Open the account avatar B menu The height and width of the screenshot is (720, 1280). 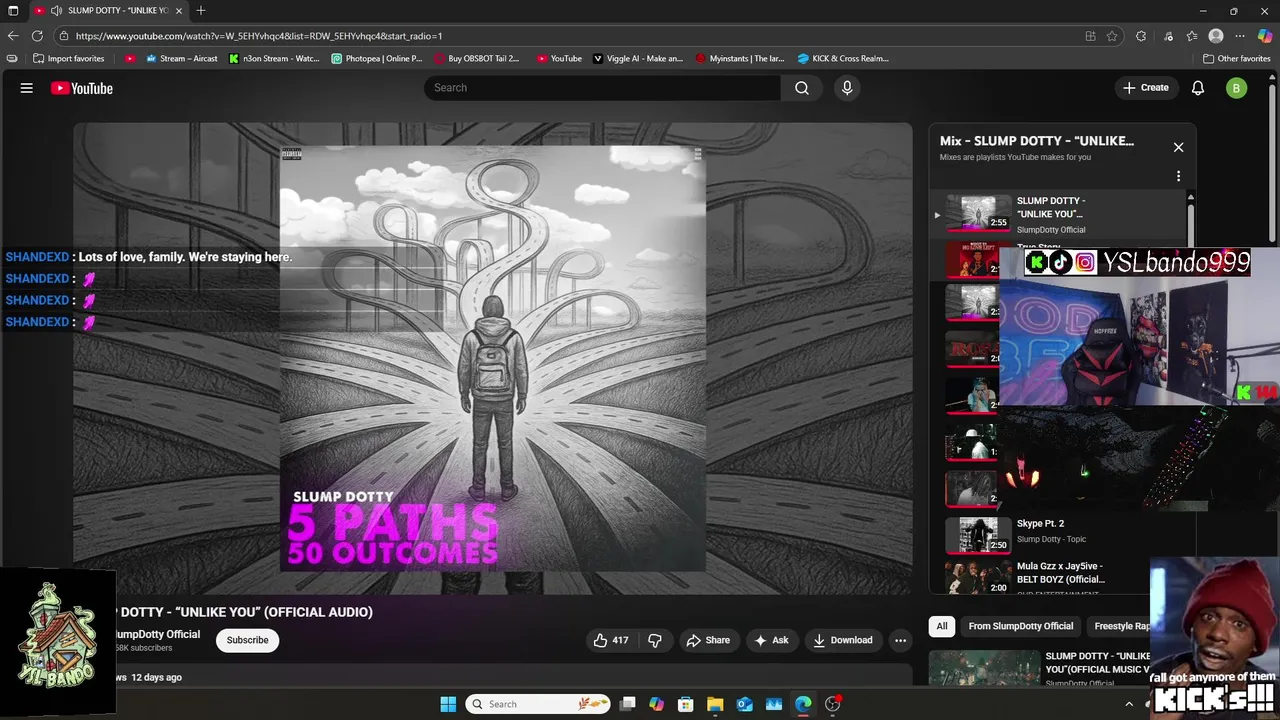1236,88
